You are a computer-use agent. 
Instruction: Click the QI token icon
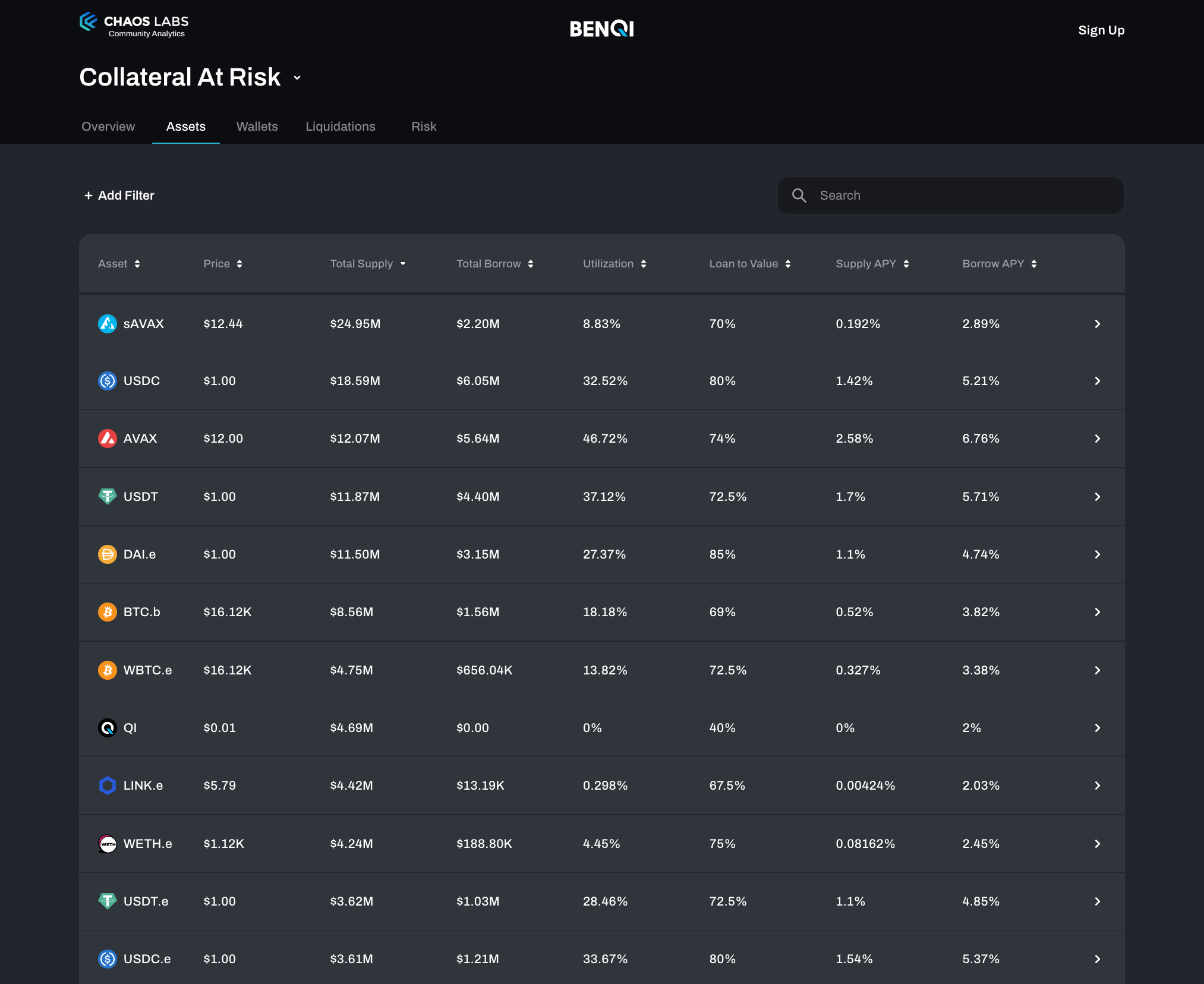107,728
